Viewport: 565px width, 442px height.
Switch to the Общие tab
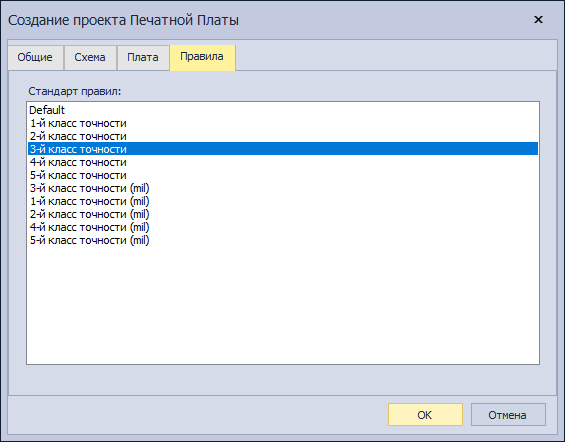point(36,57)
